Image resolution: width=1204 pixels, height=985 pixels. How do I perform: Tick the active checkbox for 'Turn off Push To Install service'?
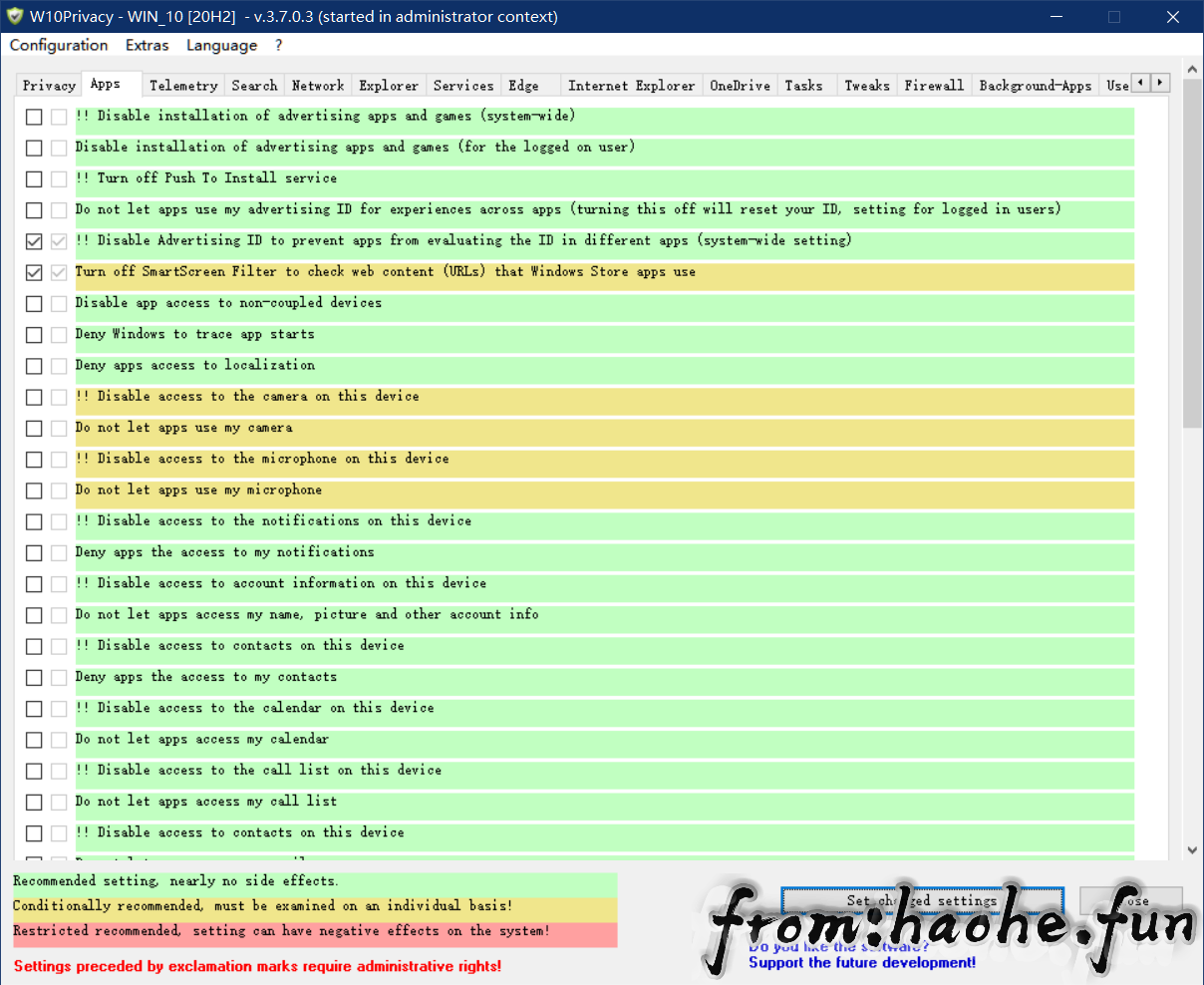click(34, 179)
